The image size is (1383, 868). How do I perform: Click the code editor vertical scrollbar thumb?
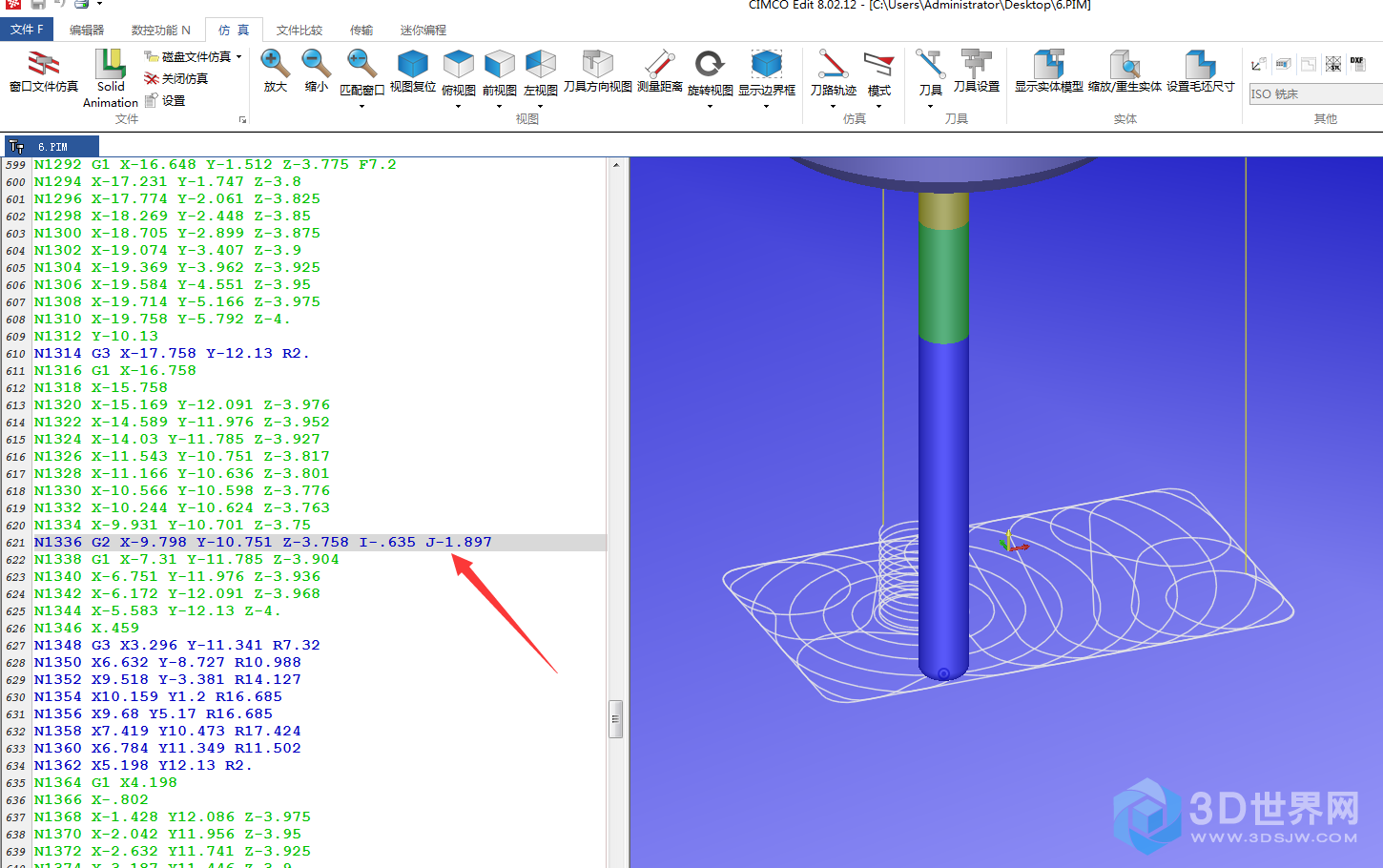pos(616,719)
